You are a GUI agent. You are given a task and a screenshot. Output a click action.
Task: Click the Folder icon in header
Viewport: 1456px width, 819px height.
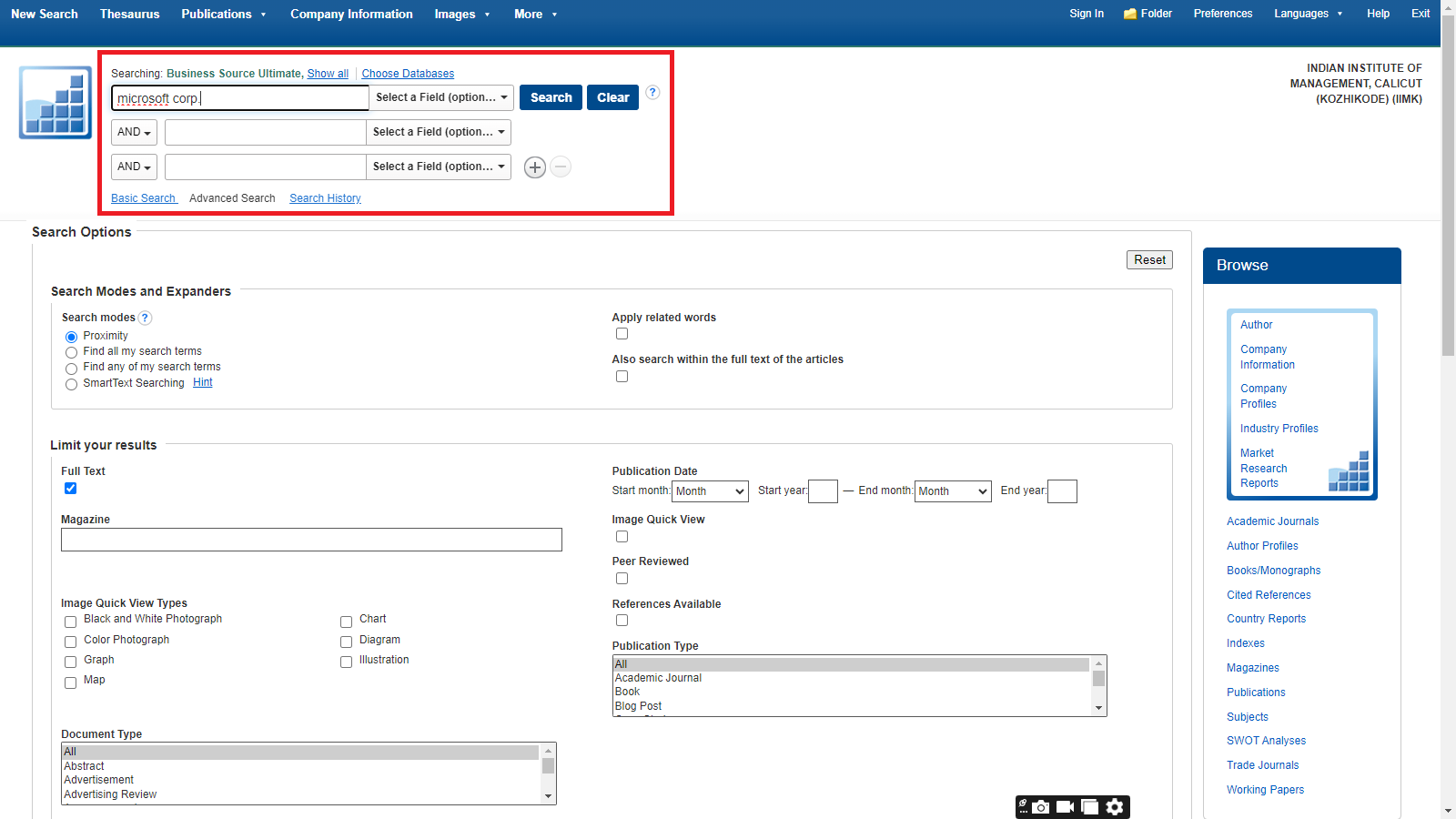coord(1130,14)
